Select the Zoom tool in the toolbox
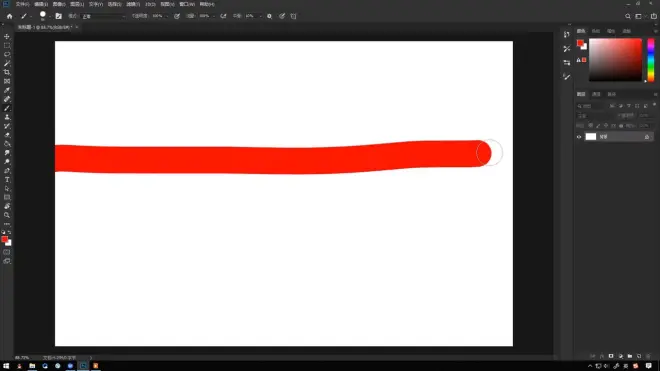The image size is (660, 371). click(x=7, y=215)
